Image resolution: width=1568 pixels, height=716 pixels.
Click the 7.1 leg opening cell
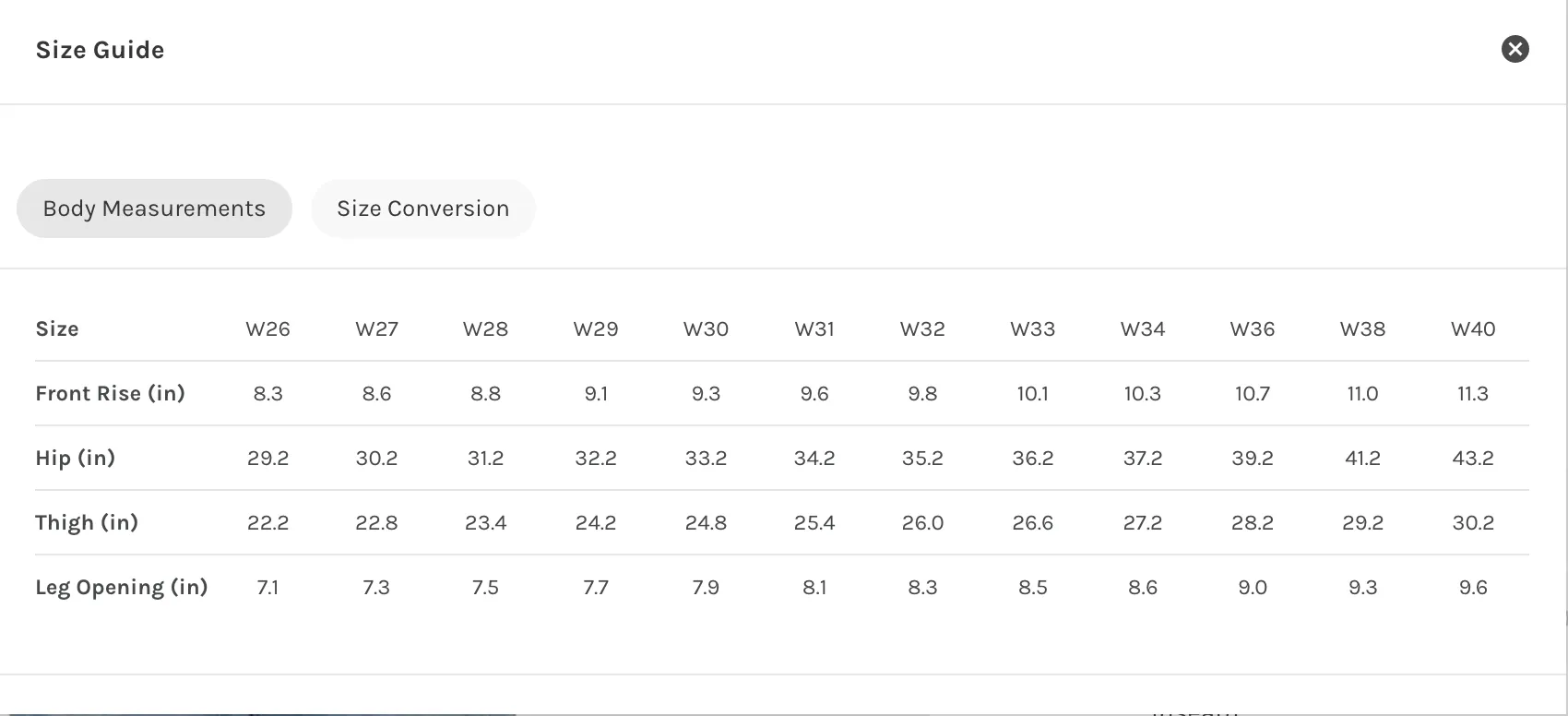coord(267,588)
